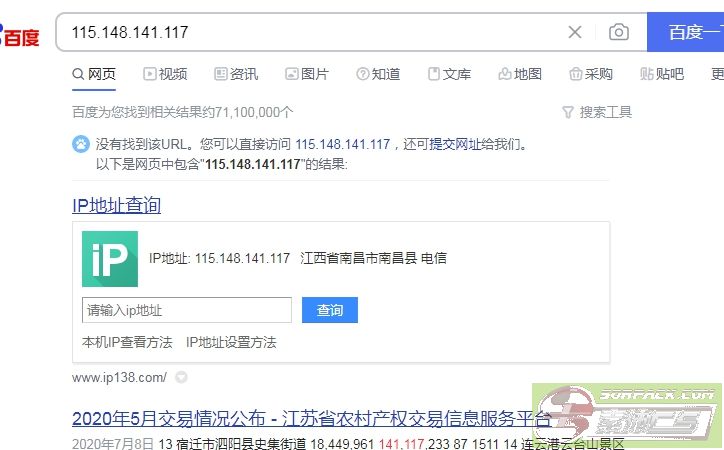This screenshot has width=724, height=450.
Task: Switch to the 视频 tab
Action: (x=165, y=74)
